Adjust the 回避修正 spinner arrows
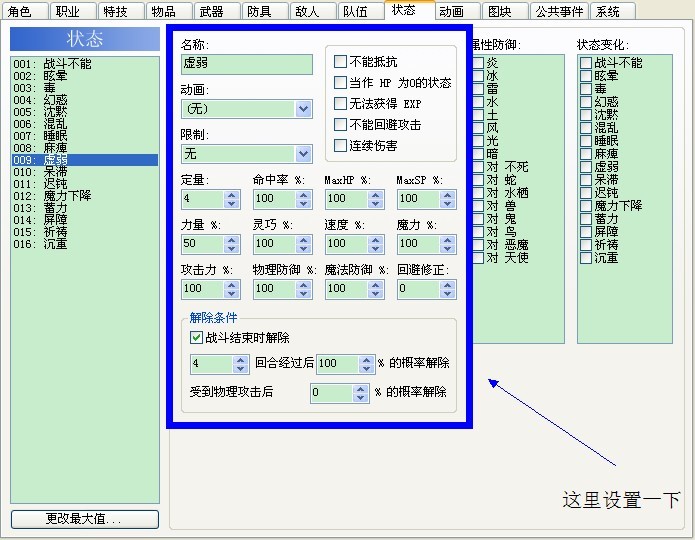 coord(447,289)
